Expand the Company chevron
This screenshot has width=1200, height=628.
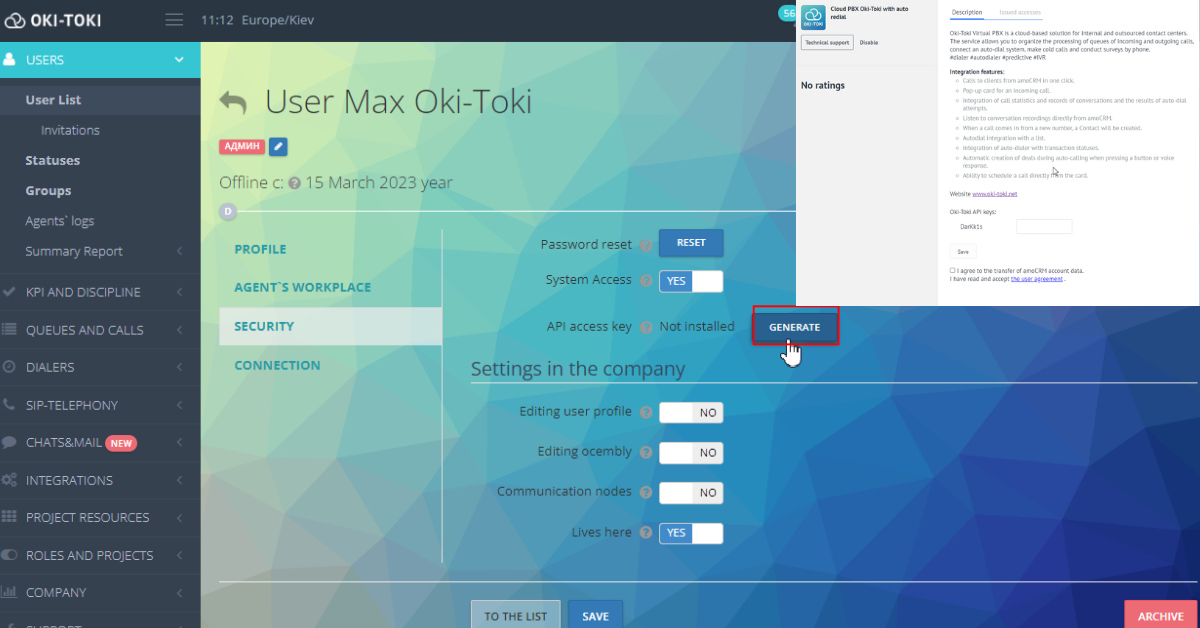[179, 593]
